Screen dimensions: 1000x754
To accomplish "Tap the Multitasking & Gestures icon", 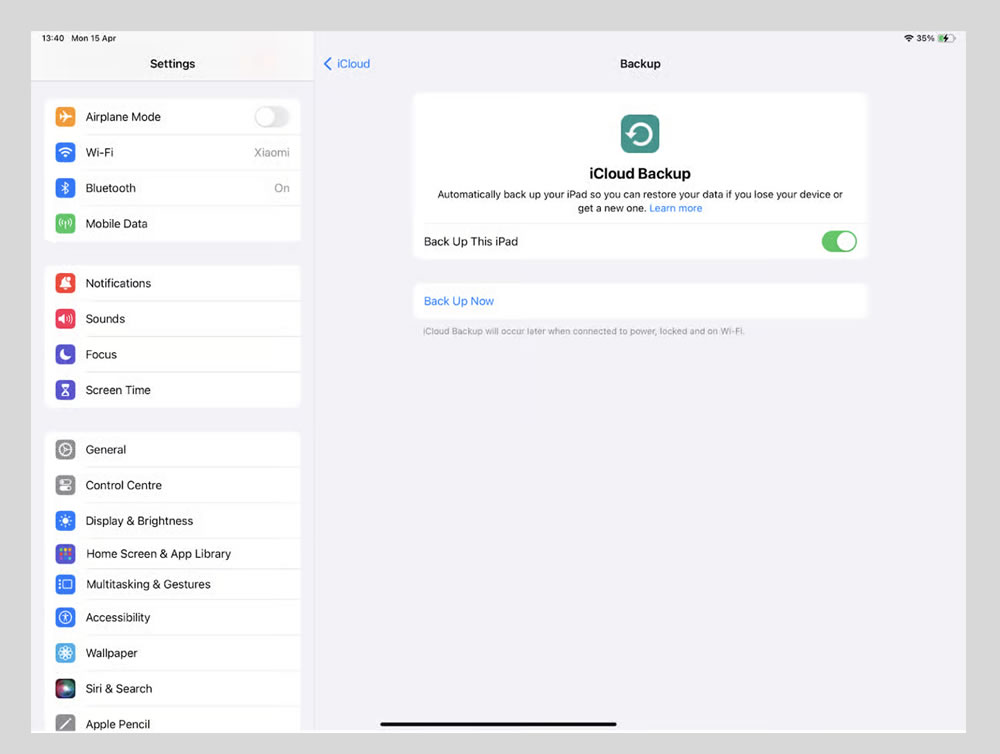I will pos(65,584).
